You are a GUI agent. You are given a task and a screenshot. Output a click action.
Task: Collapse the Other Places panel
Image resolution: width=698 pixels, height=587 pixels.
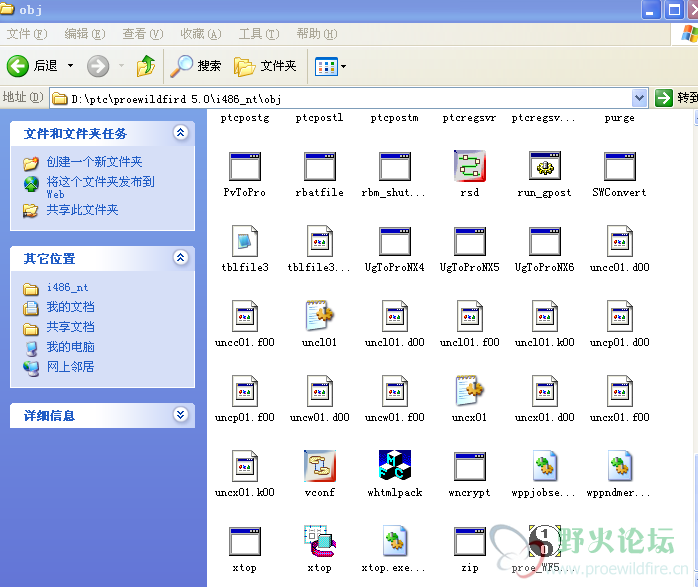point(180,258)
